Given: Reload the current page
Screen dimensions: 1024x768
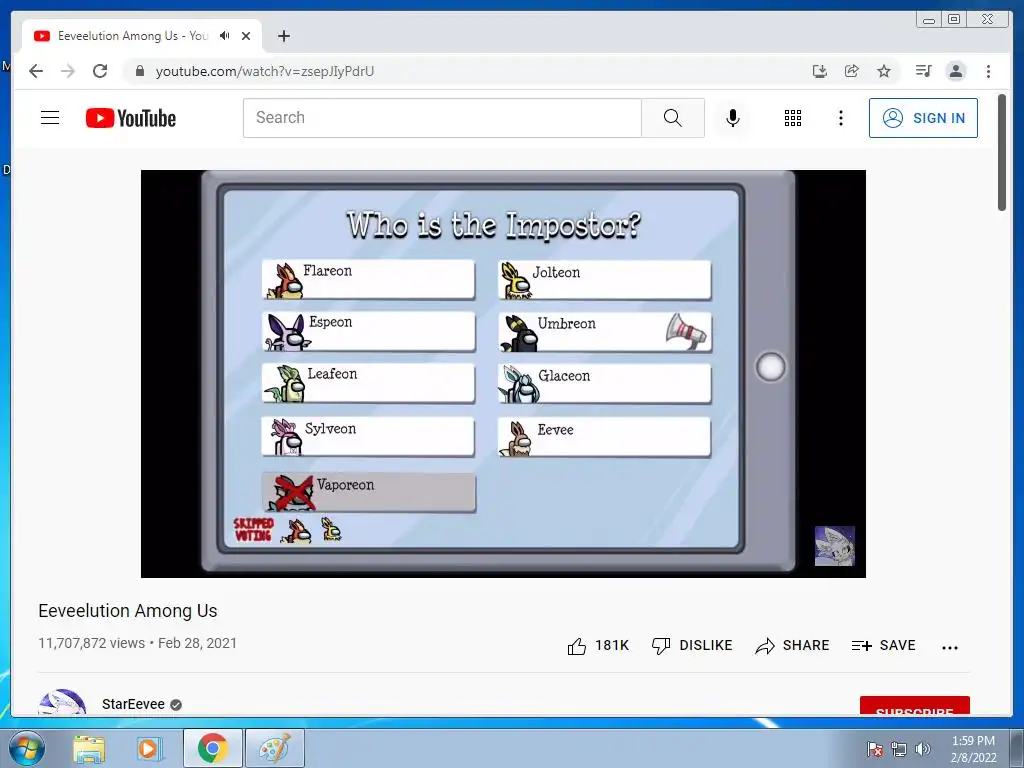Looking at the screenshot, I should coord(100,71).
